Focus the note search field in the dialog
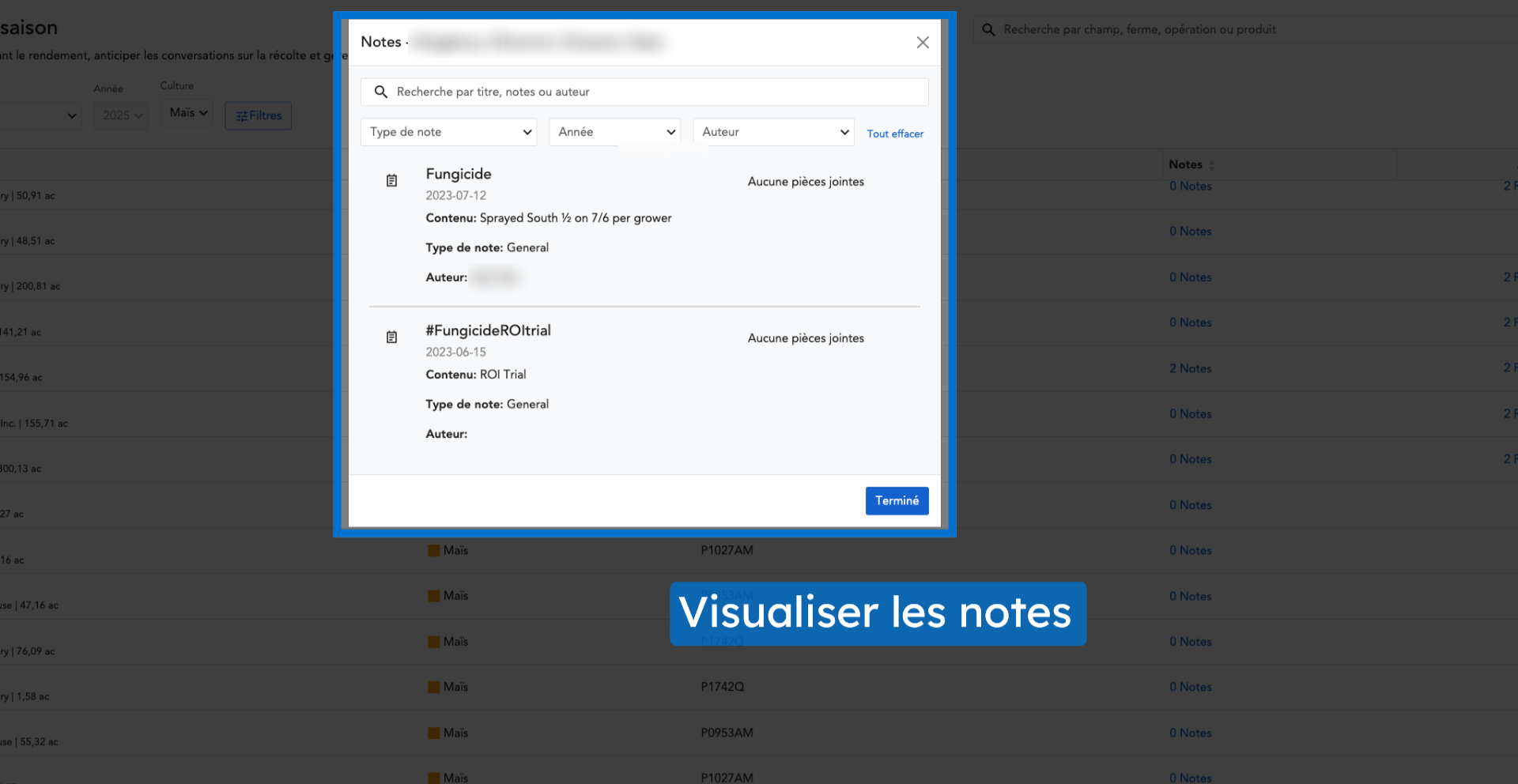1518x784 pixels. tap(644, 92)
